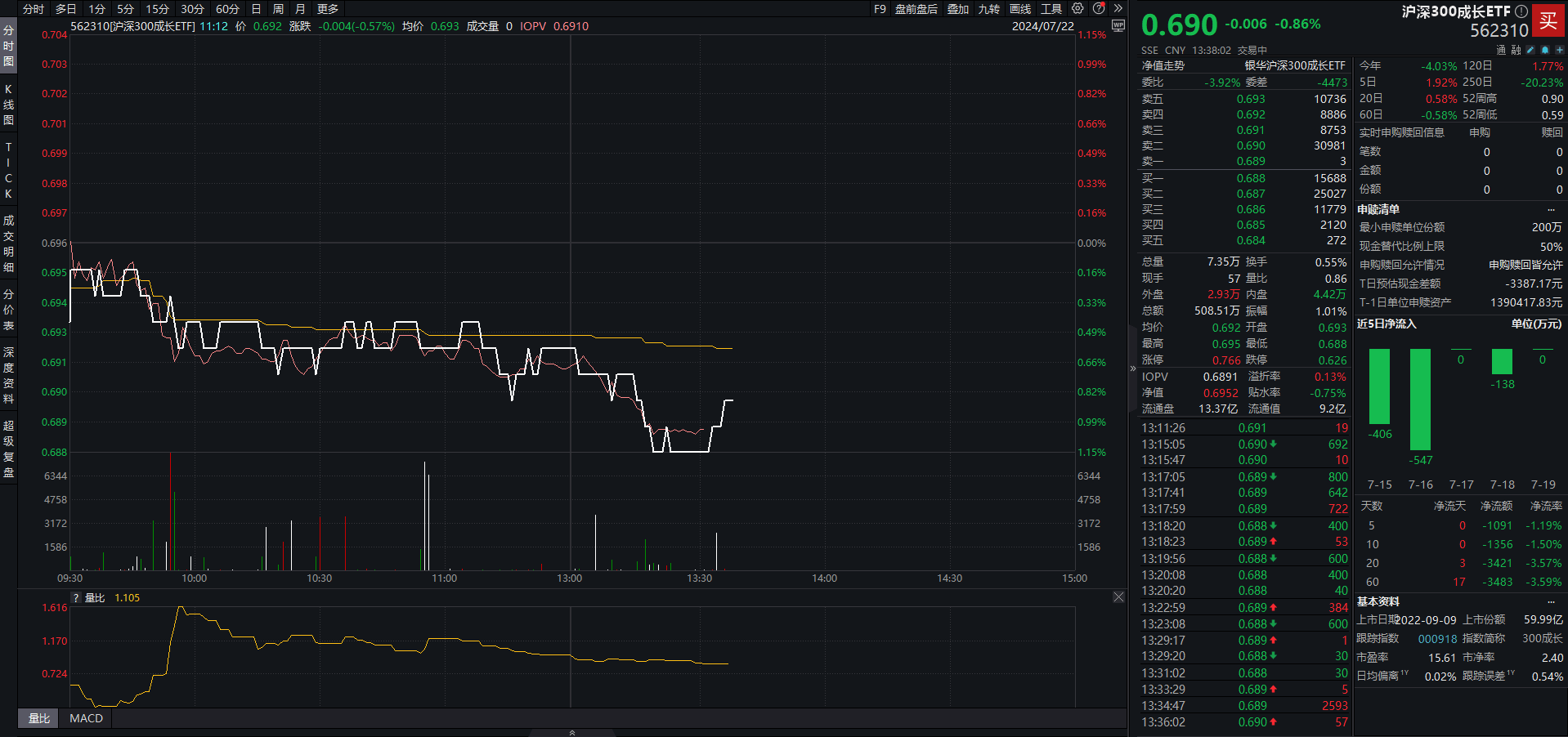Click the question mark beside 量比 indicator
Screen dimensions: 1568x737
click(x=76, y=598)
